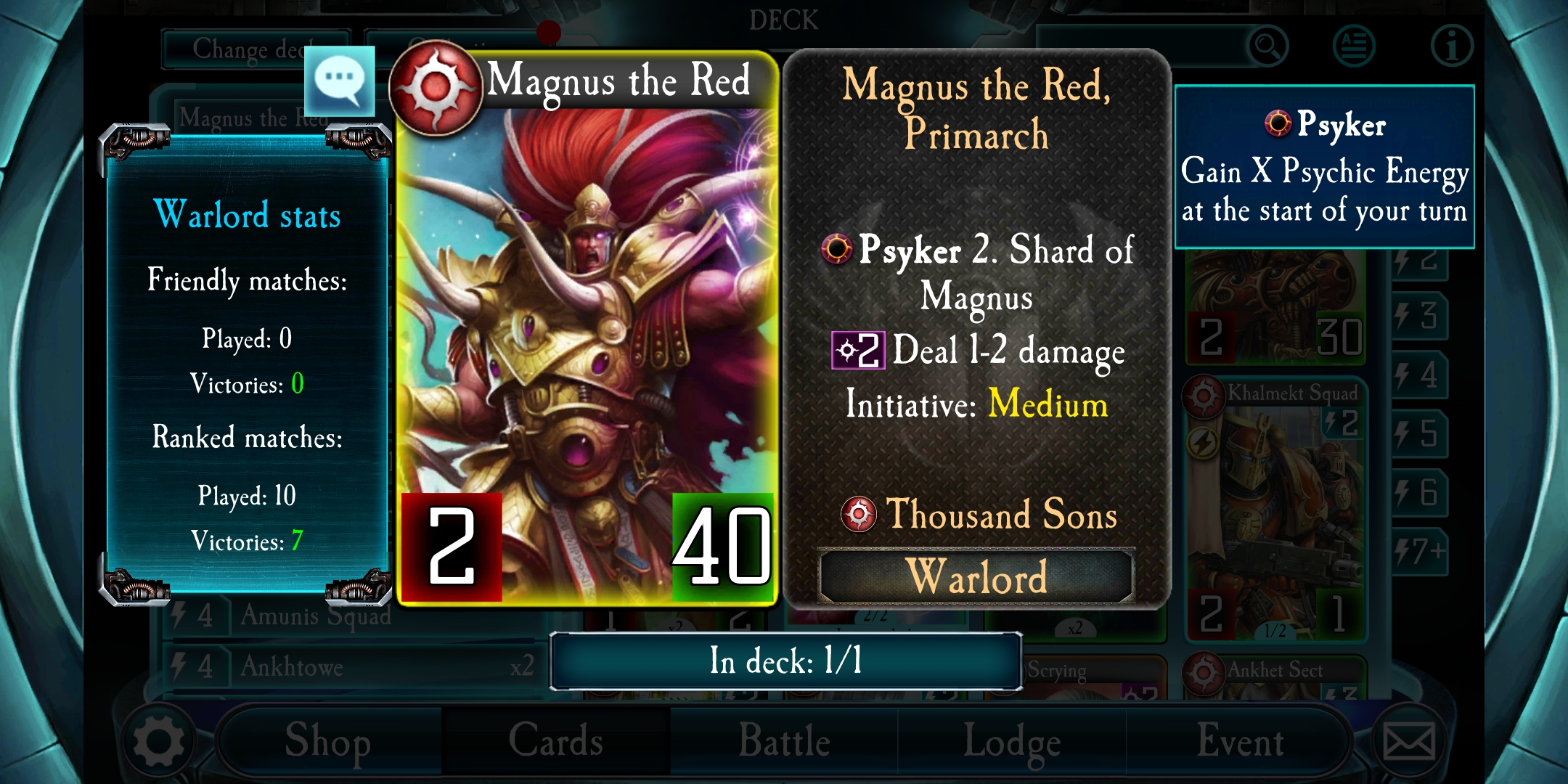Toggle energy cost 5 filter

tap(1419, 434)
